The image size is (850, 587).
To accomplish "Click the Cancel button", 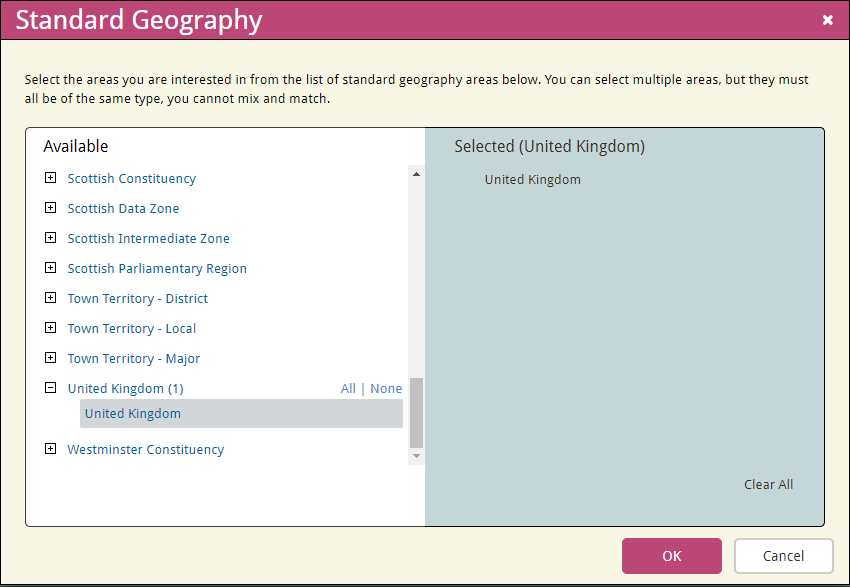I will coord(783,556).
